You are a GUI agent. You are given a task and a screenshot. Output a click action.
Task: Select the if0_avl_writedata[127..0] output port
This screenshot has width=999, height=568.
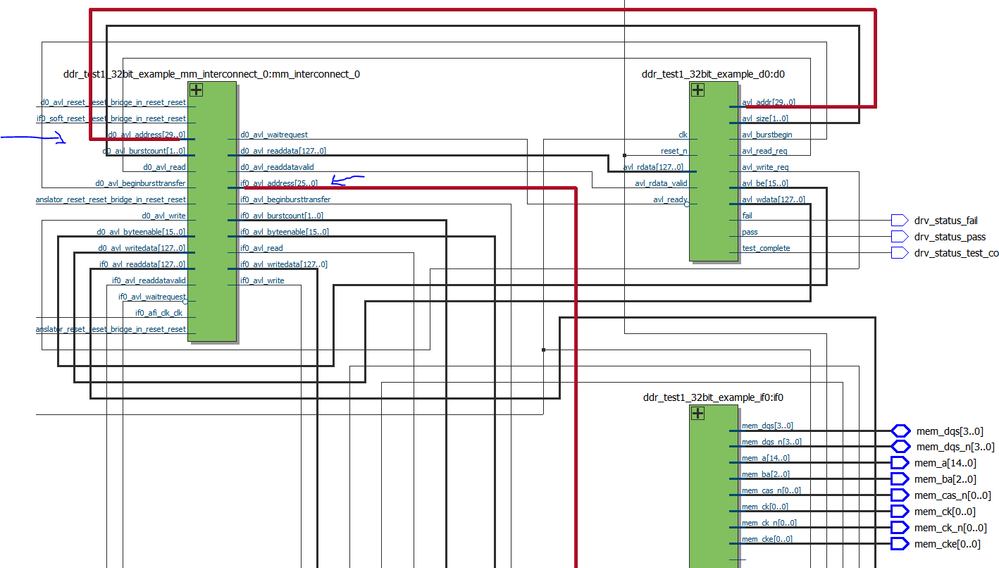click(284, 264)
